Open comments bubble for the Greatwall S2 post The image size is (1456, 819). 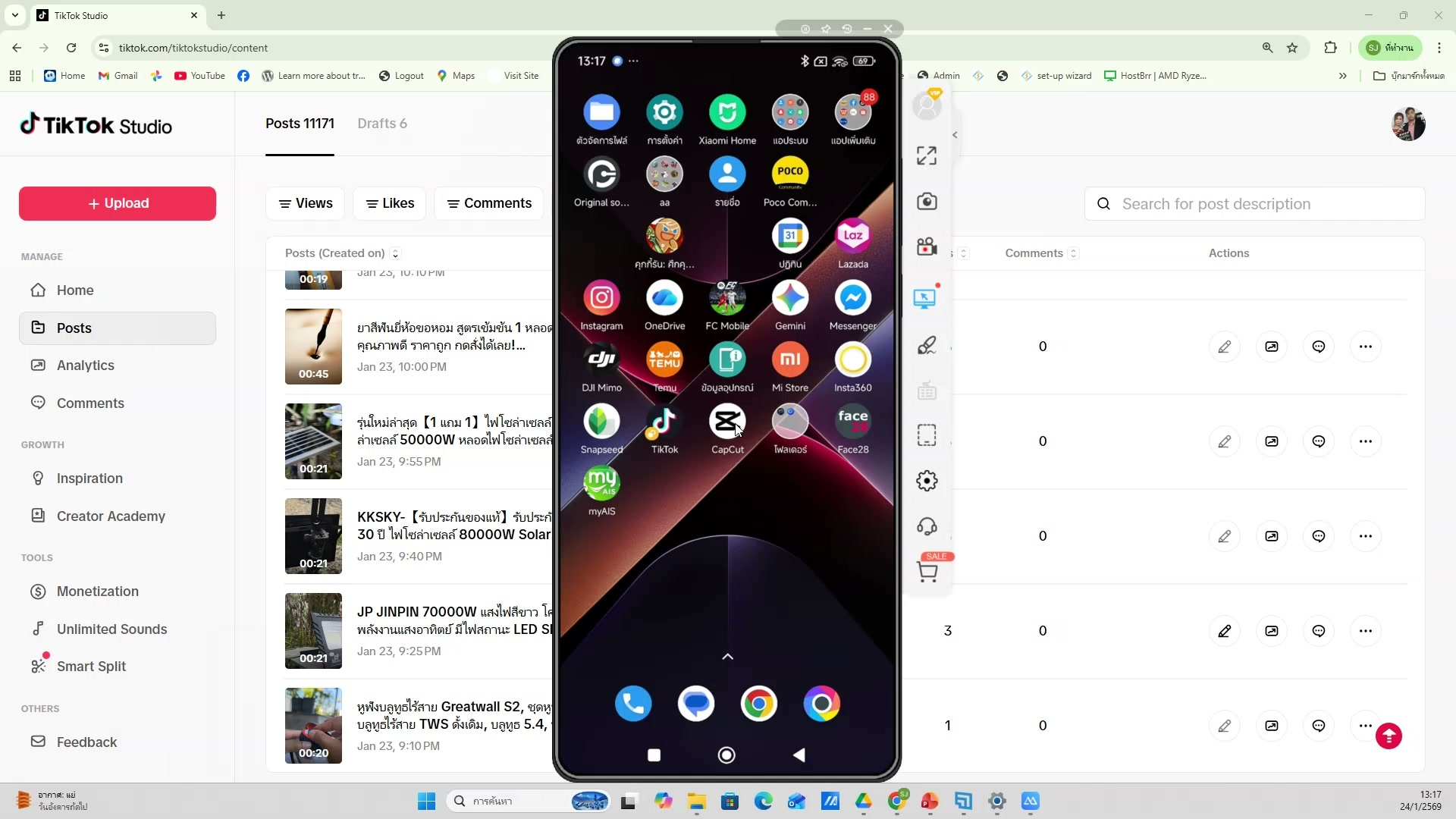coord(1319,725)
